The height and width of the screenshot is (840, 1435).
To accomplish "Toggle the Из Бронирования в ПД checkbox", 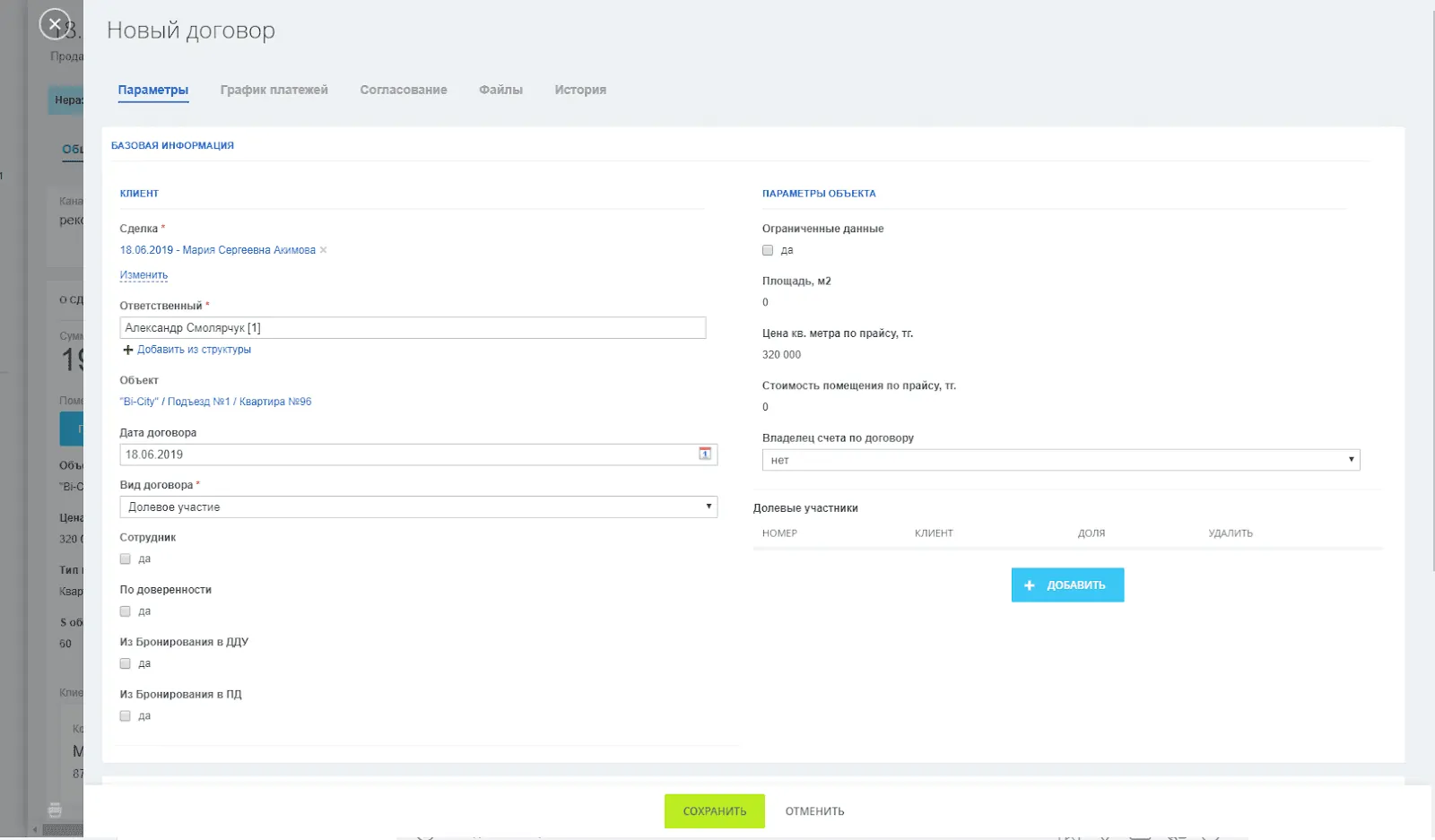I will pos(126,716).
